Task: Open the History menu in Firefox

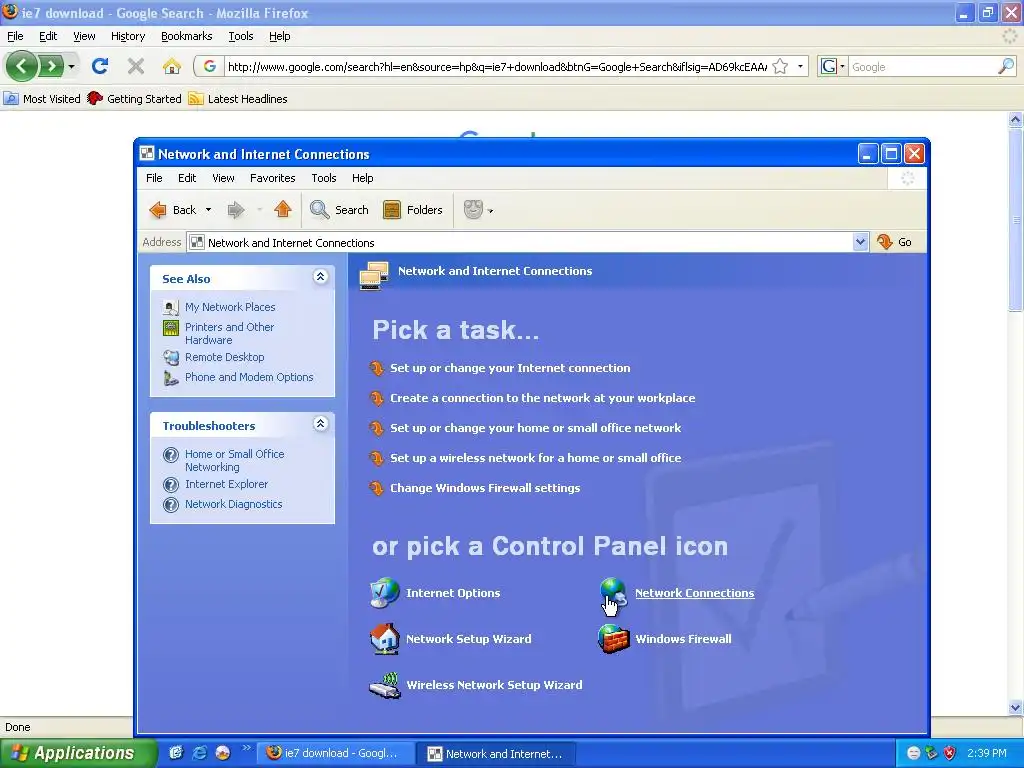Action: tap(127, 36)
